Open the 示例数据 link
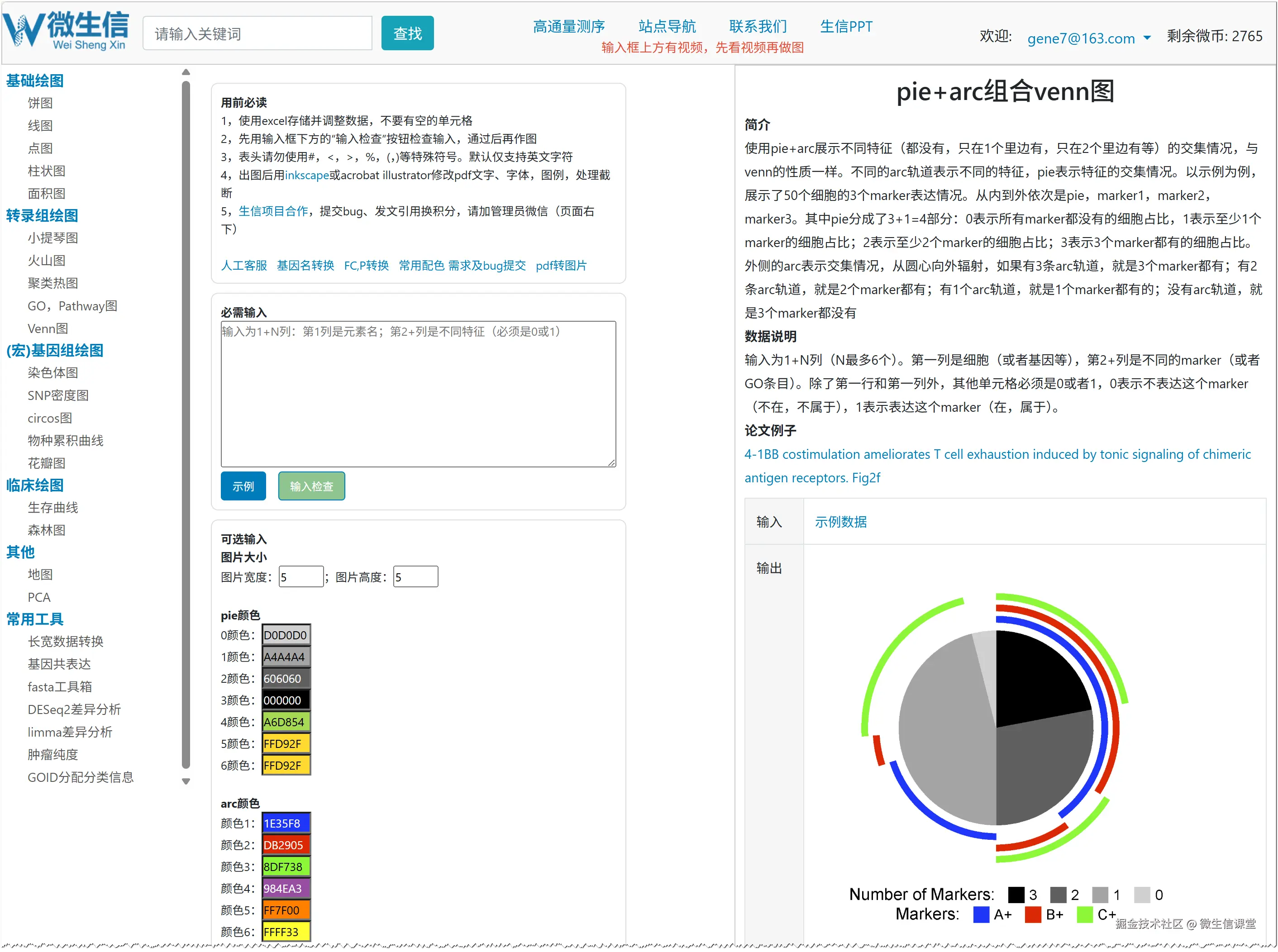The height and width of the screenshot is (952, 1278). tap(840, 522)
